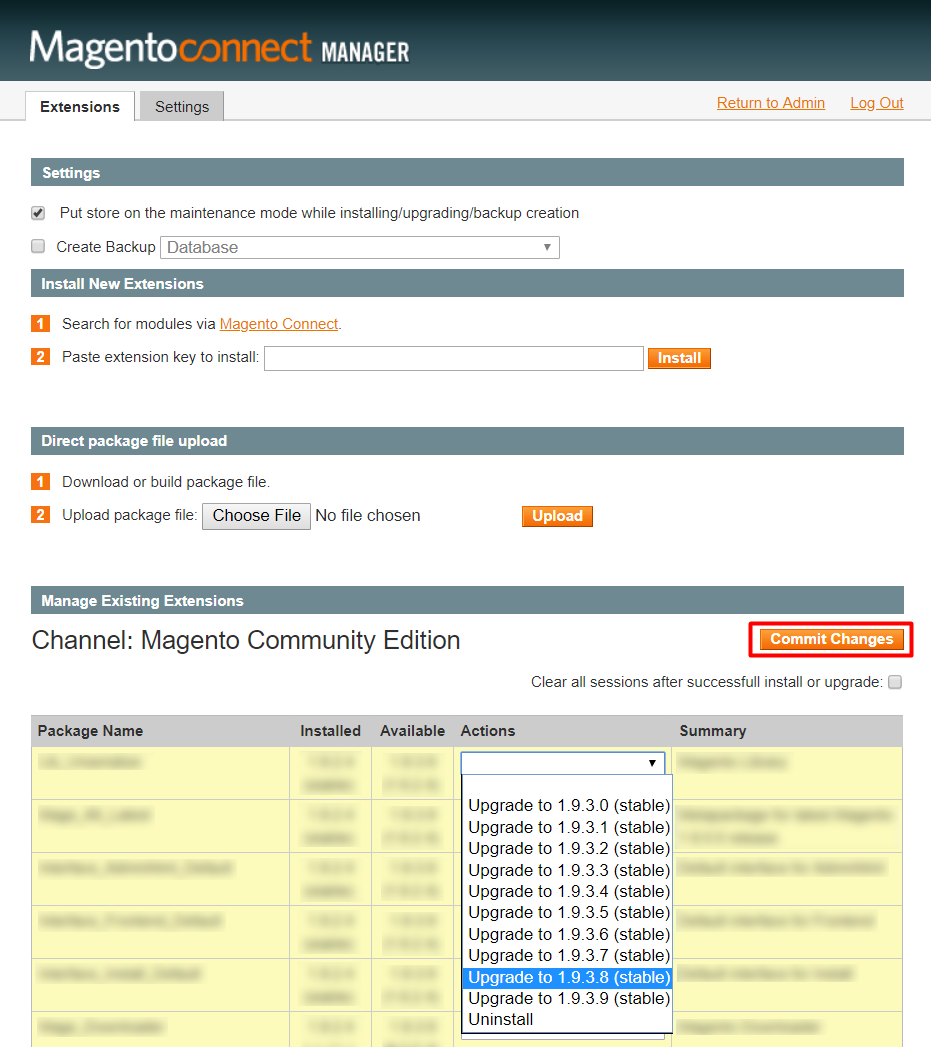Click the Manage Existing Extensions header
The width and height of the screenshot is (931, 1047).
pos(467,600)
